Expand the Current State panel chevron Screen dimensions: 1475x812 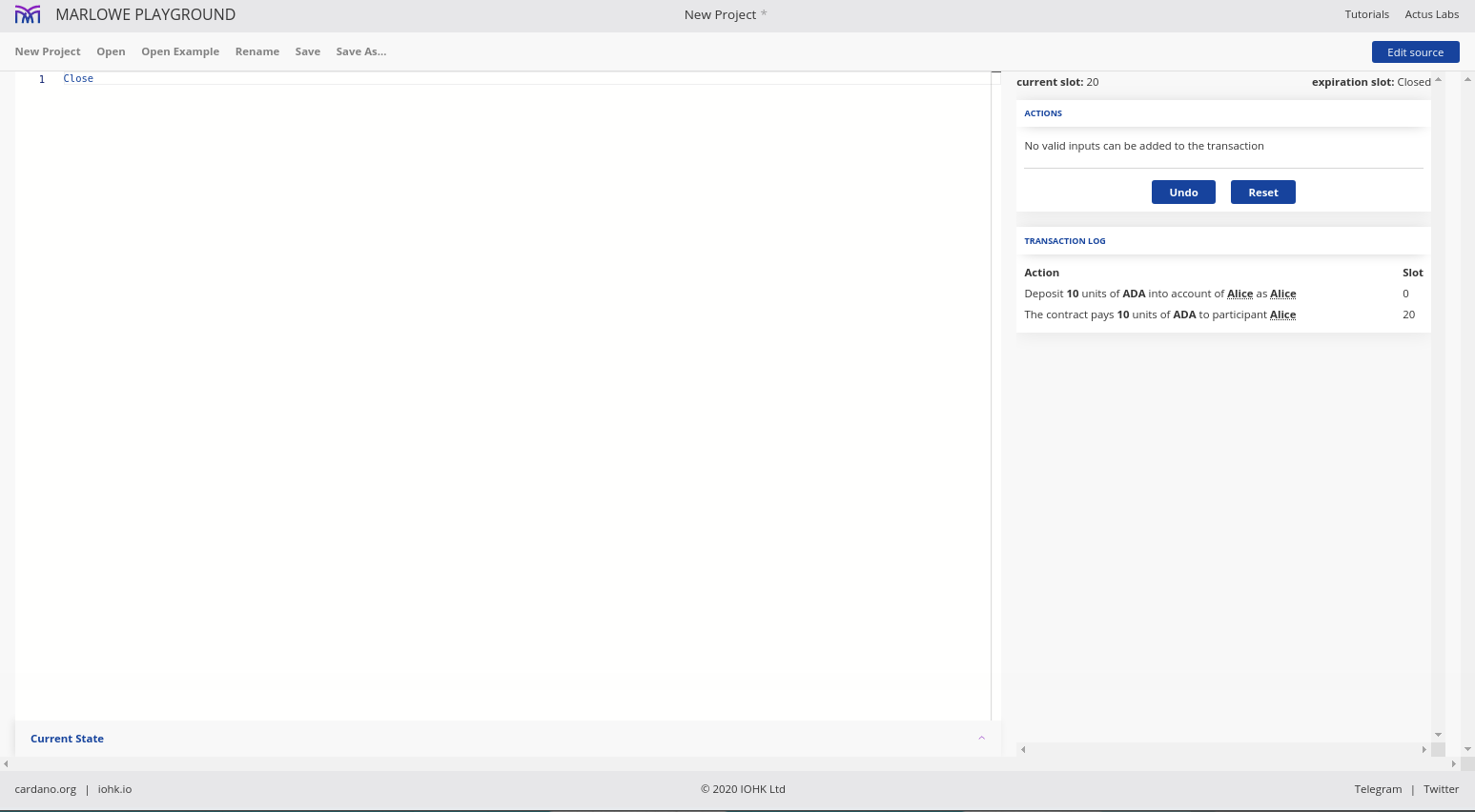coord(981,738)
